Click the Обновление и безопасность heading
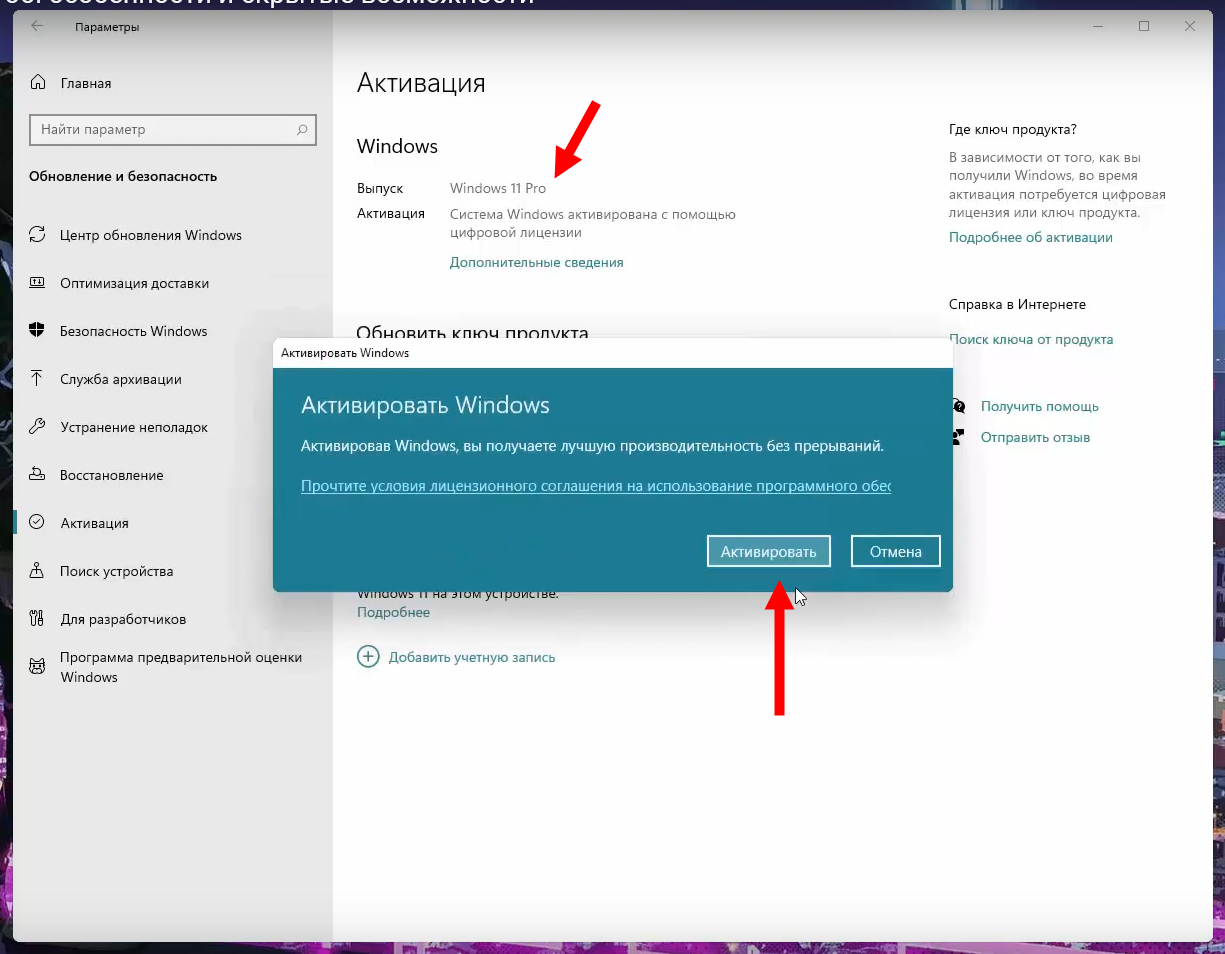This screenshot has width=1225, height=954. [123, 176]
